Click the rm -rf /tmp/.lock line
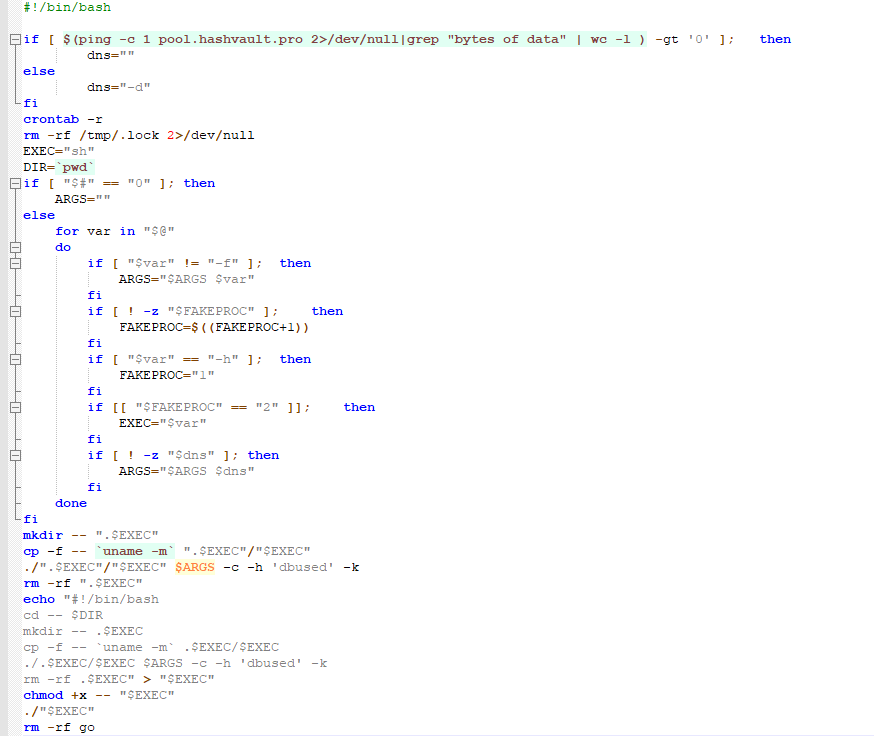874x736 pixels. [139, 135]
